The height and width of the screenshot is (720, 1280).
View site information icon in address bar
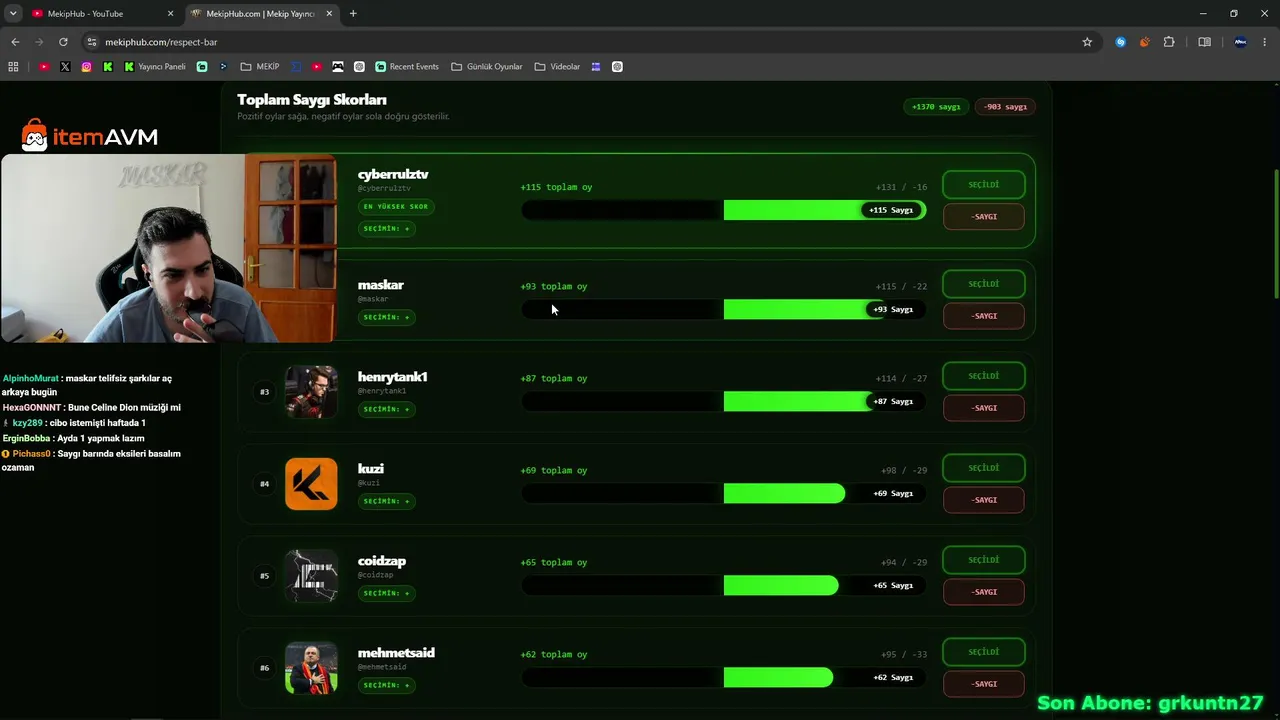coord(92,42)
